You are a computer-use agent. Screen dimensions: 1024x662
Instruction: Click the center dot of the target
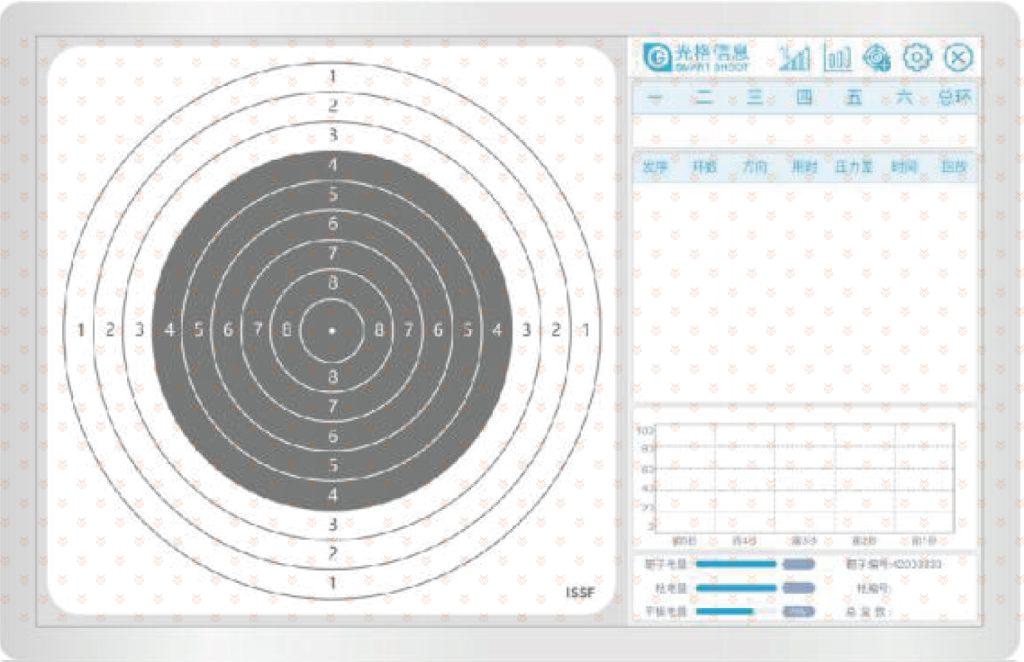tap(333, 330)
